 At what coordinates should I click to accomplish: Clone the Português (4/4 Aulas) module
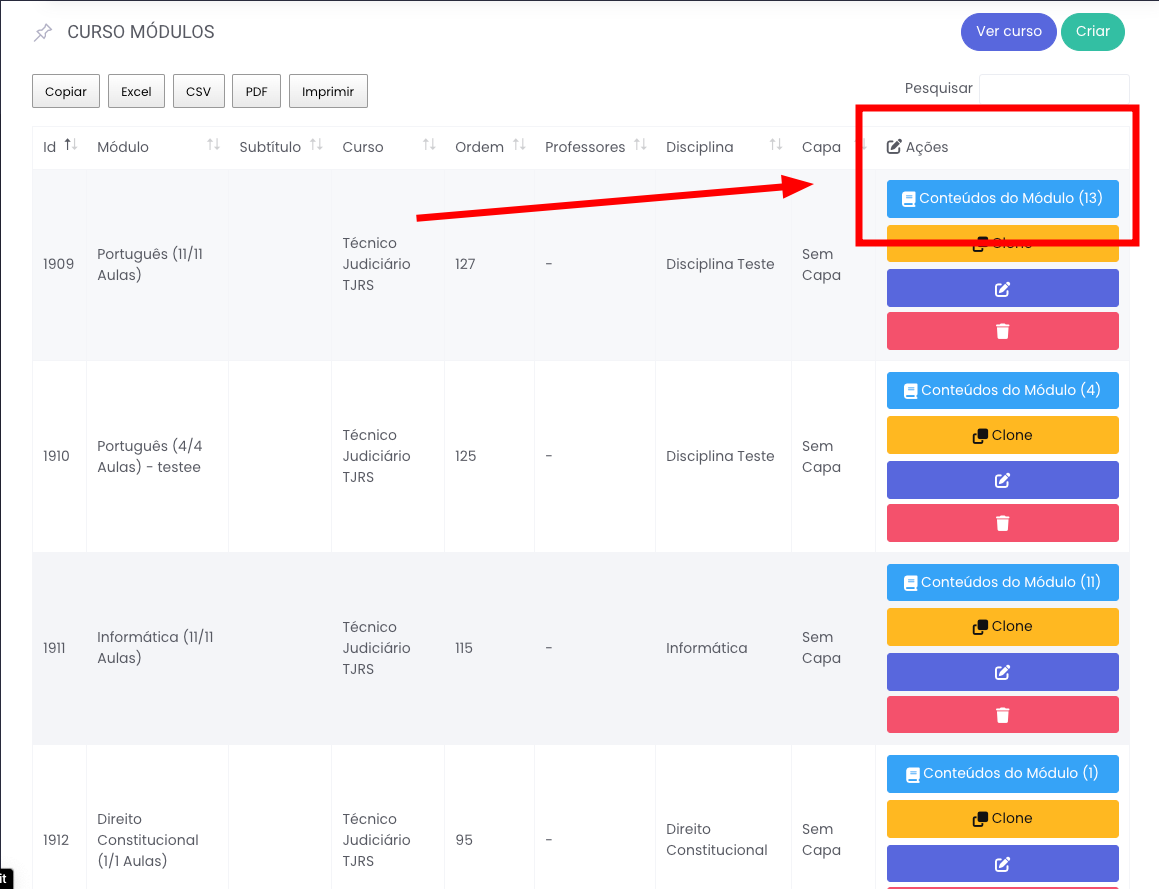(1002, 435)
